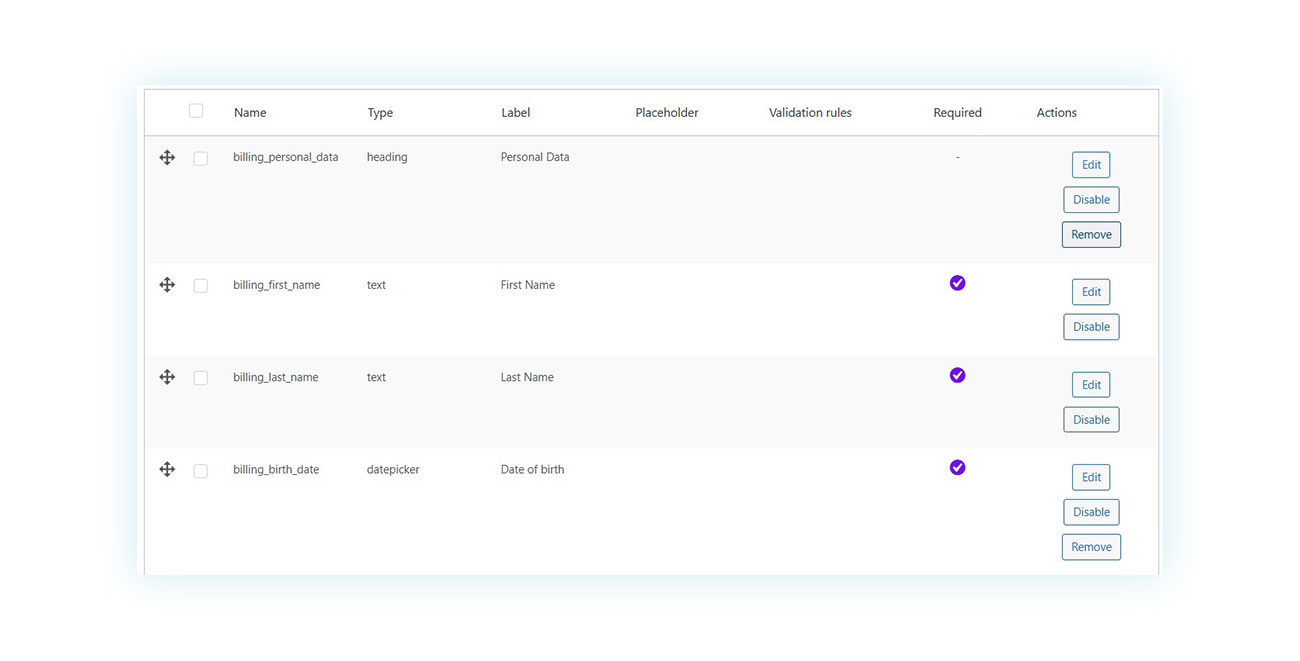Image resolution: width=1300 pixels, height=661 pixels.
Task: Select the billing_personal_data row checkbox
Action: (x=201, y=158)
